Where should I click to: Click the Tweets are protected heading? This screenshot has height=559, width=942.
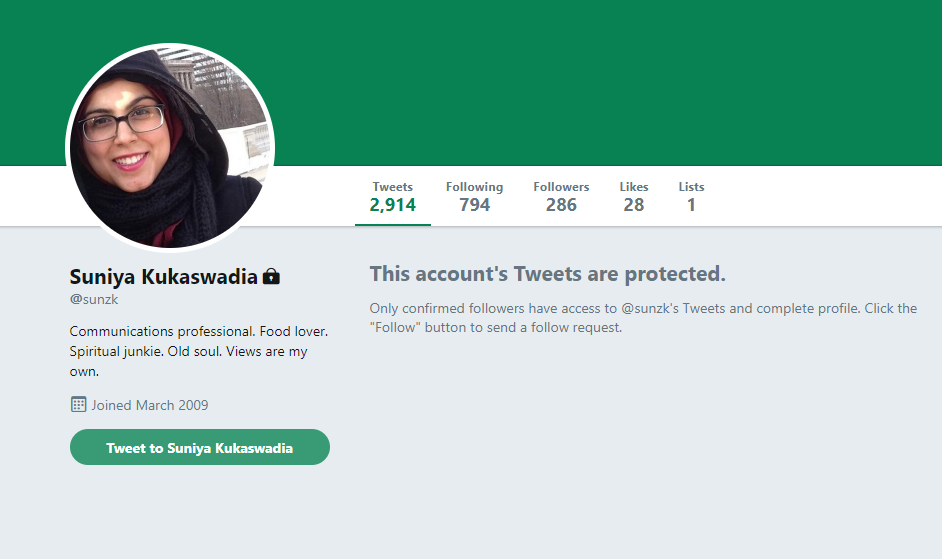click(x=547, y=274)
